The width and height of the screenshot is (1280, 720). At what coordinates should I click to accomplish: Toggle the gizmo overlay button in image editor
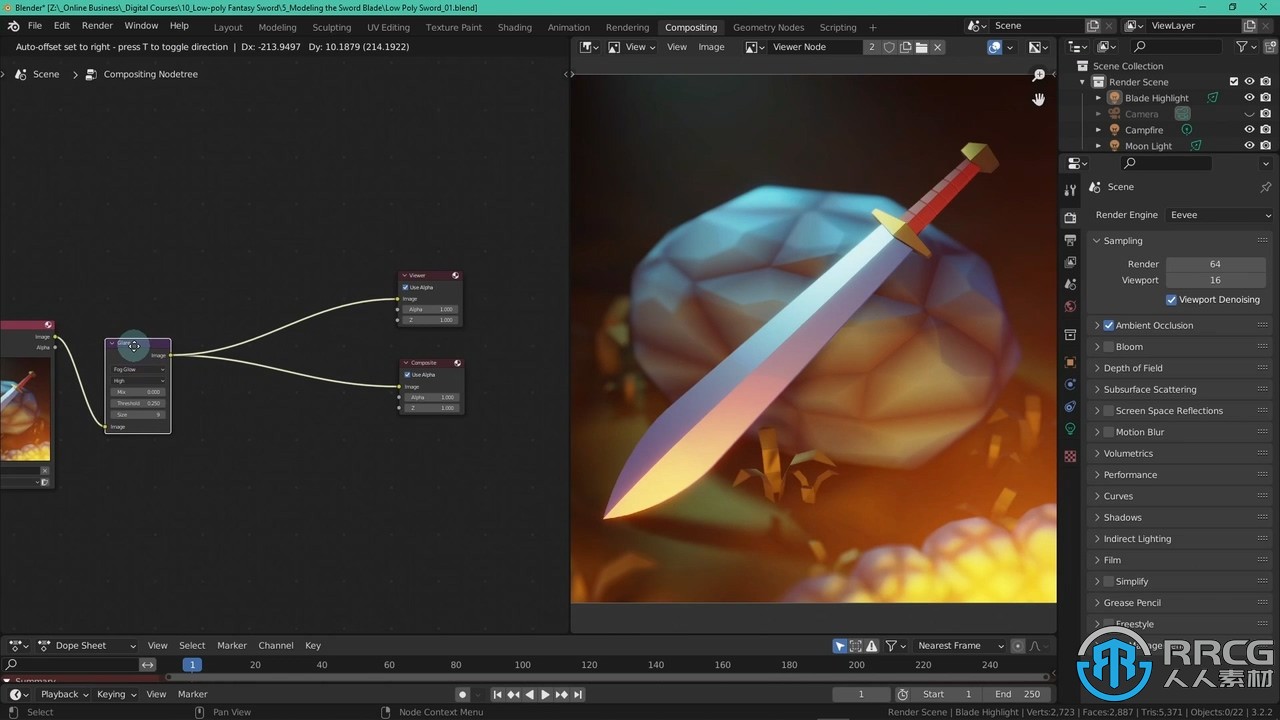(995, 47)
